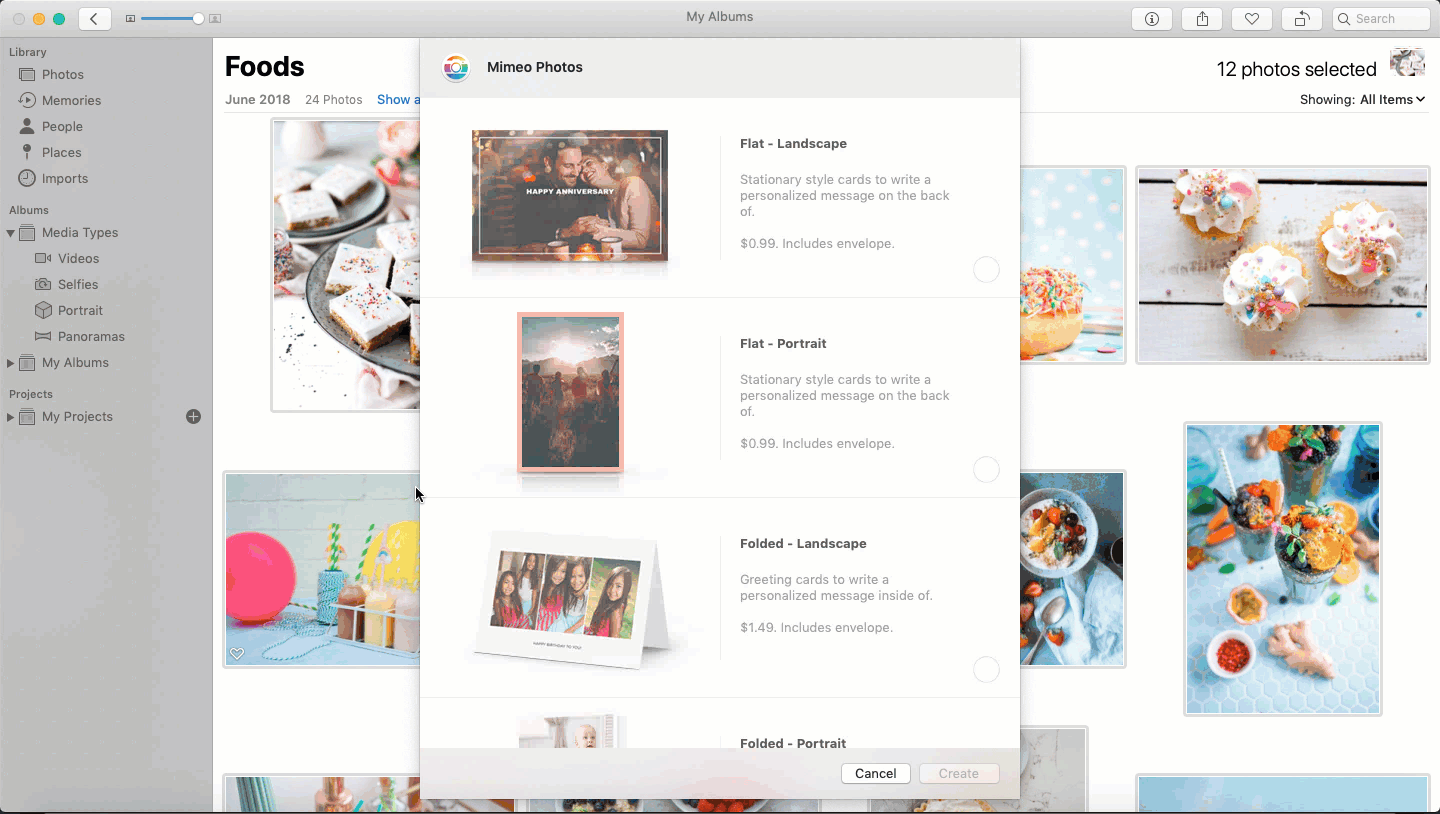The image size is (1440, 814).
Task: Click the Rotate toolbar icon
Action: [1302, 19]
